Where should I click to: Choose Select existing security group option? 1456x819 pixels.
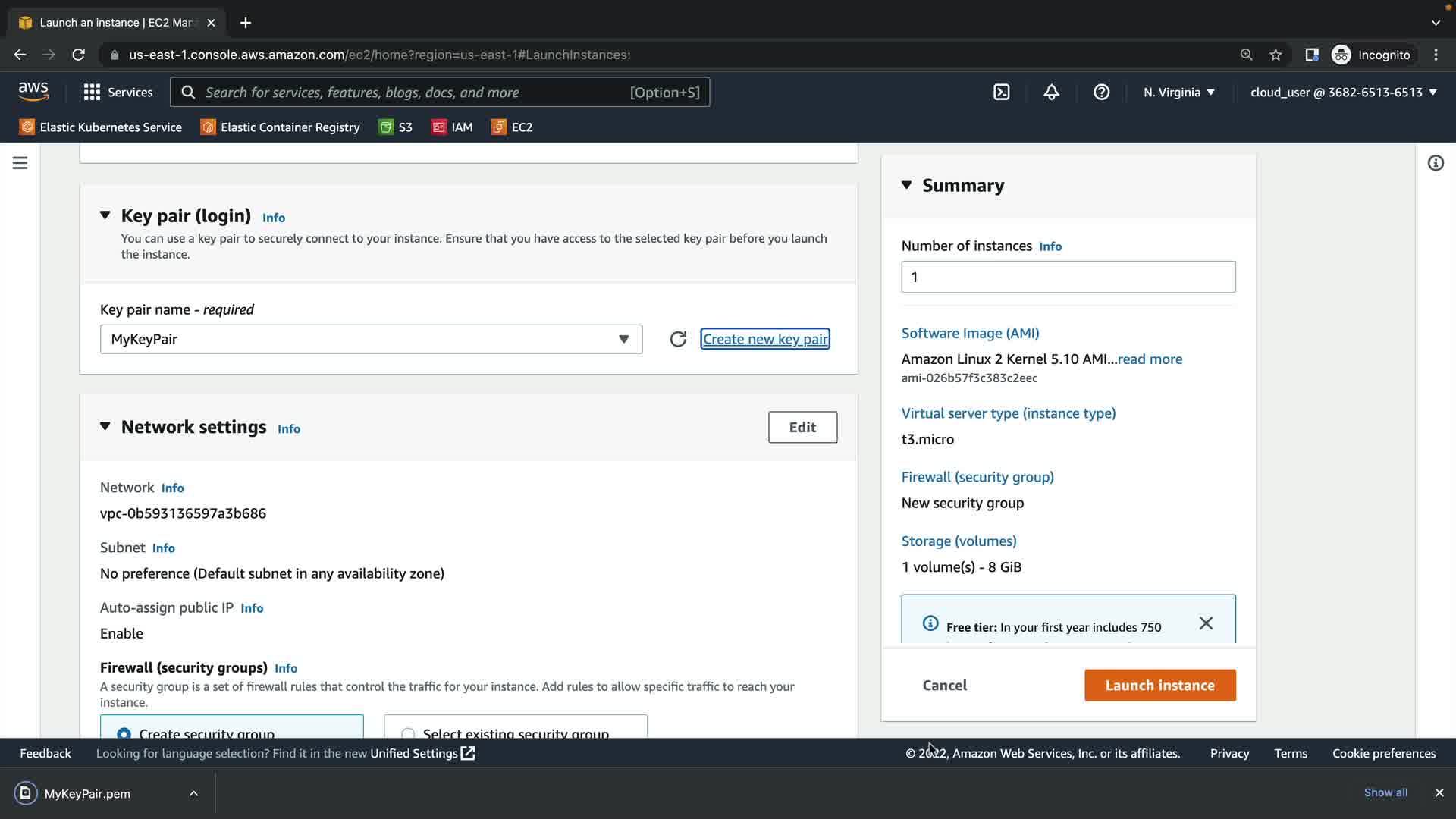tap(408, 733)
